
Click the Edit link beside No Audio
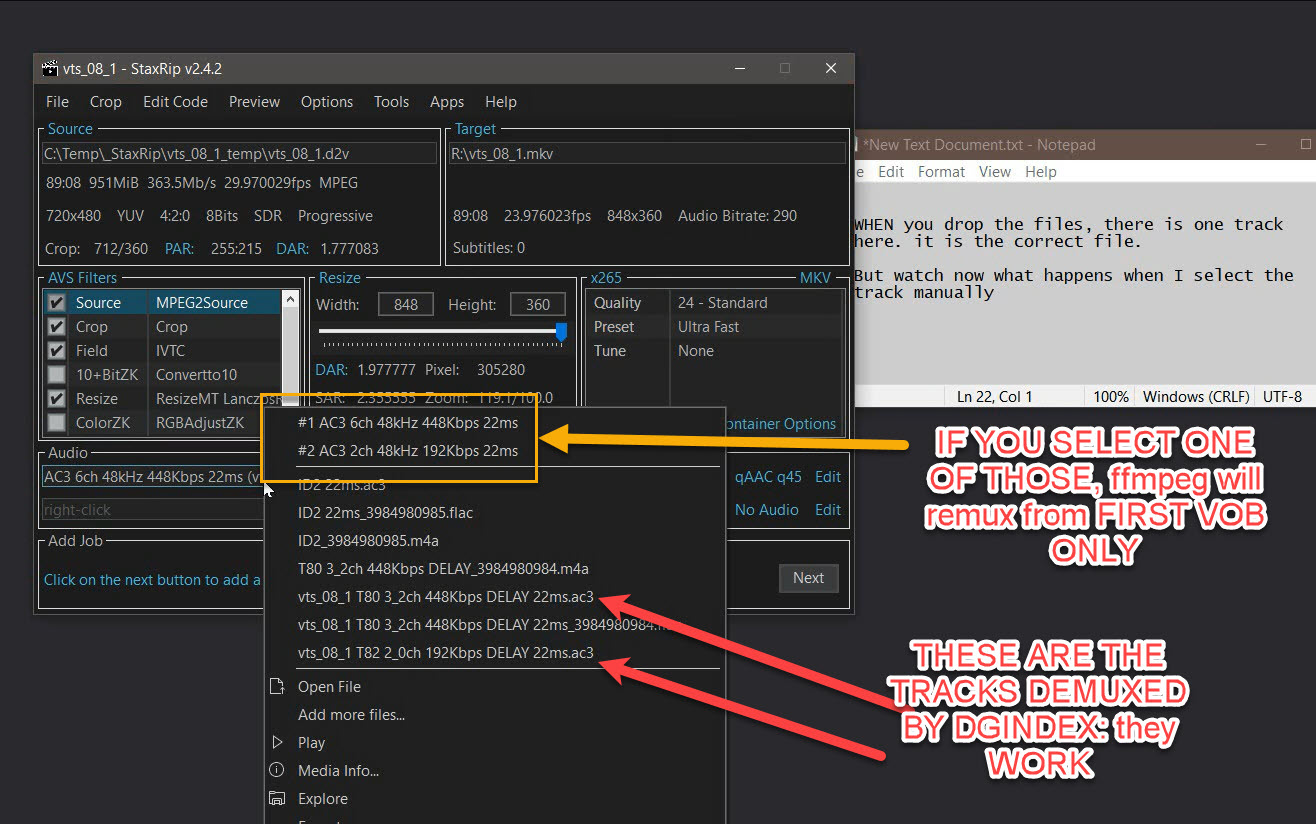point(828,510)
